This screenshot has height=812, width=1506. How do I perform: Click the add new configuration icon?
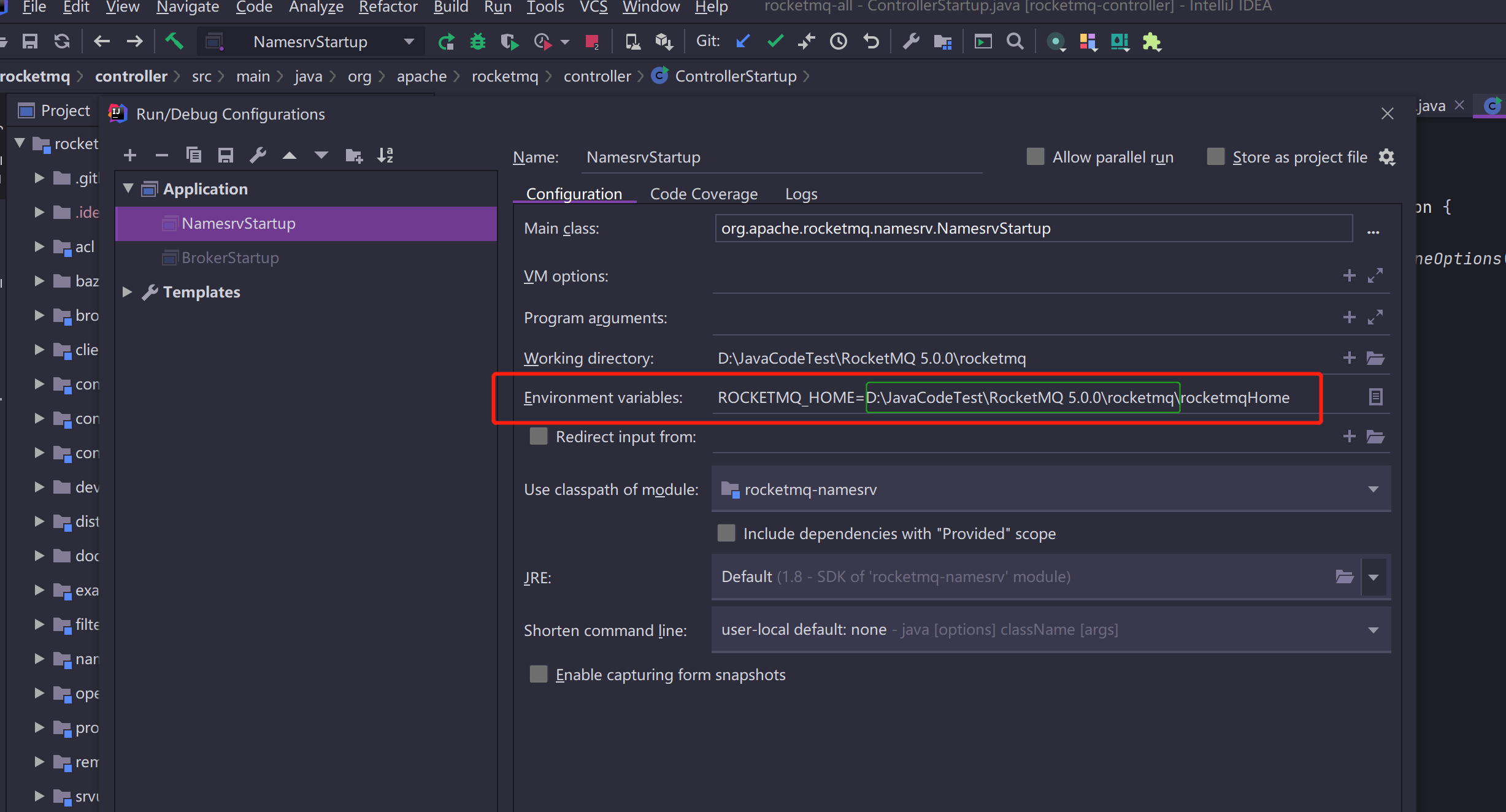pos(129,155)
